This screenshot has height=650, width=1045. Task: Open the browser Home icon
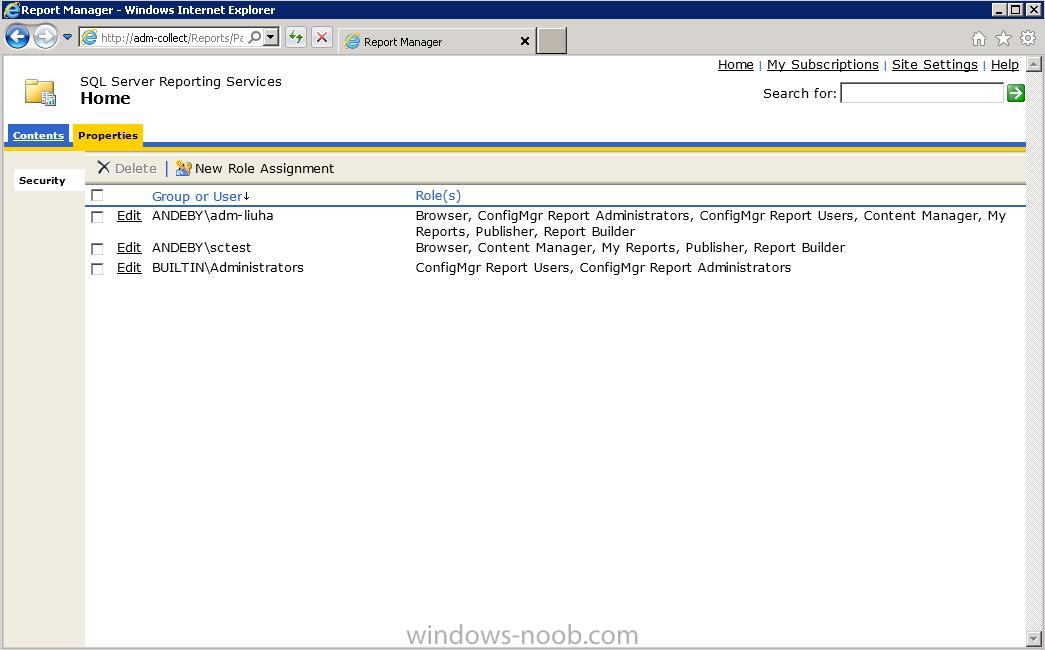(978, 39)
